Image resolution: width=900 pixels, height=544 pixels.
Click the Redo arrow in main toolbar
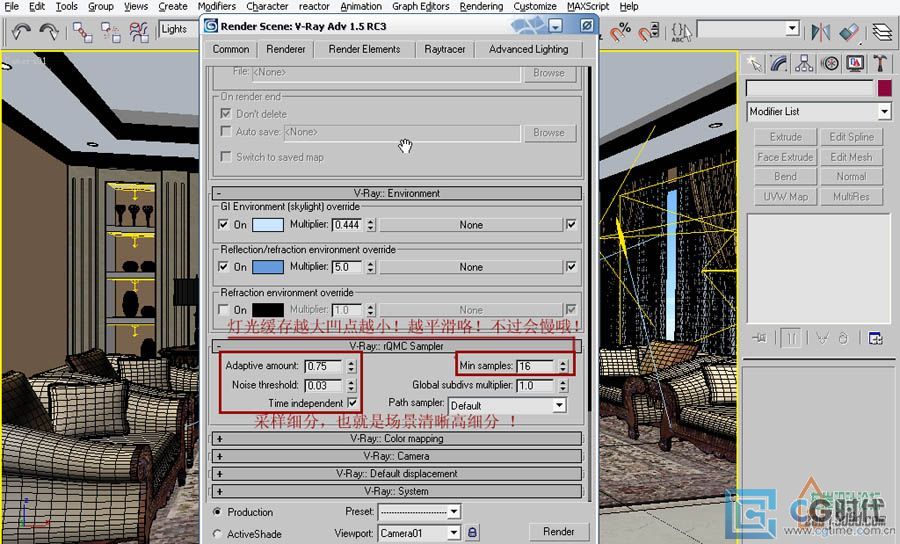click(x=49, y=31)
